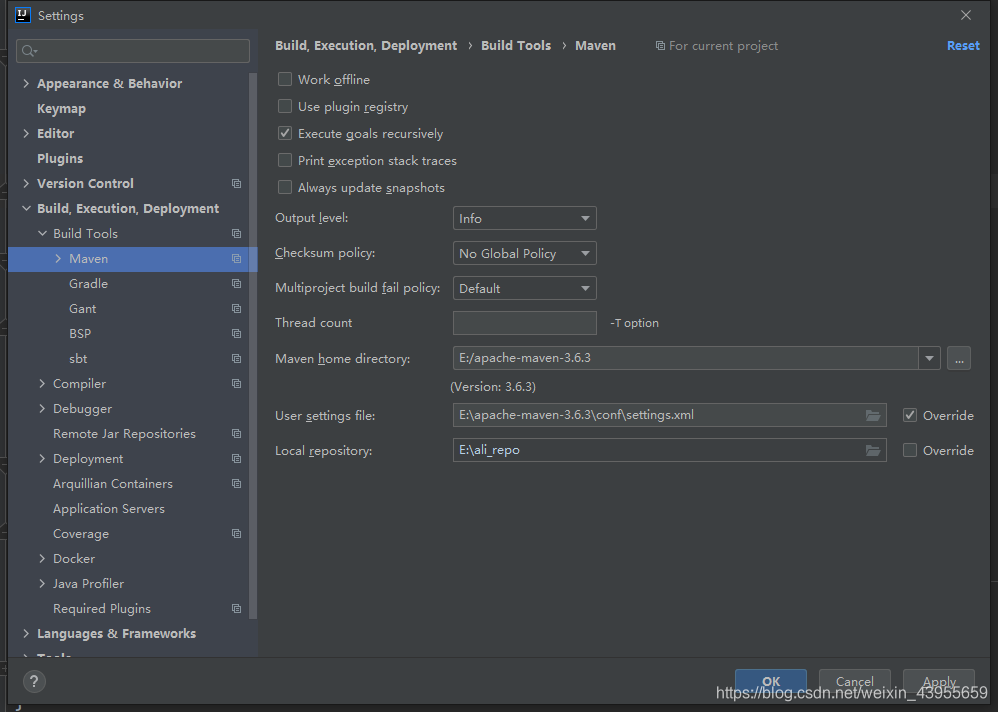Image resolution: width=998 pixels, height=712 pixels.
Task: Click the project-level icon beside Gradle
Action: coord(237,283)
